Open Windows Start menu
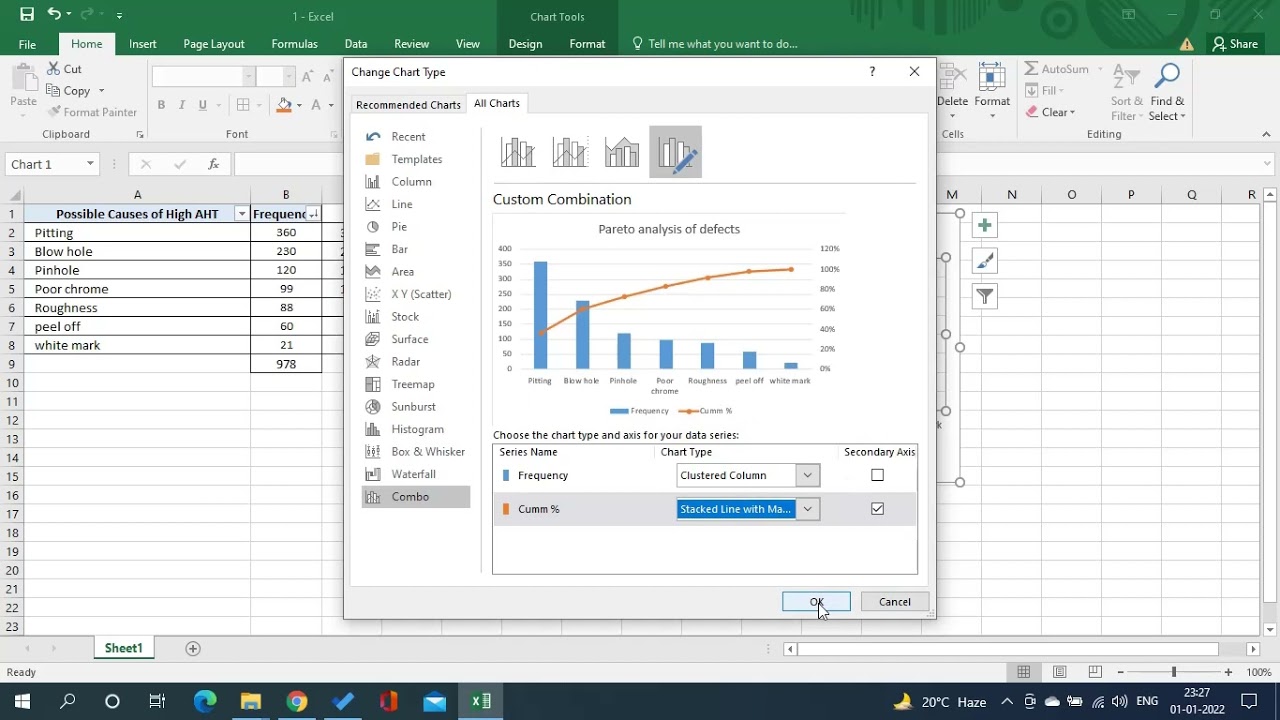The height and width of the screenshot is (720, 1280). click(x=22, y=702)
